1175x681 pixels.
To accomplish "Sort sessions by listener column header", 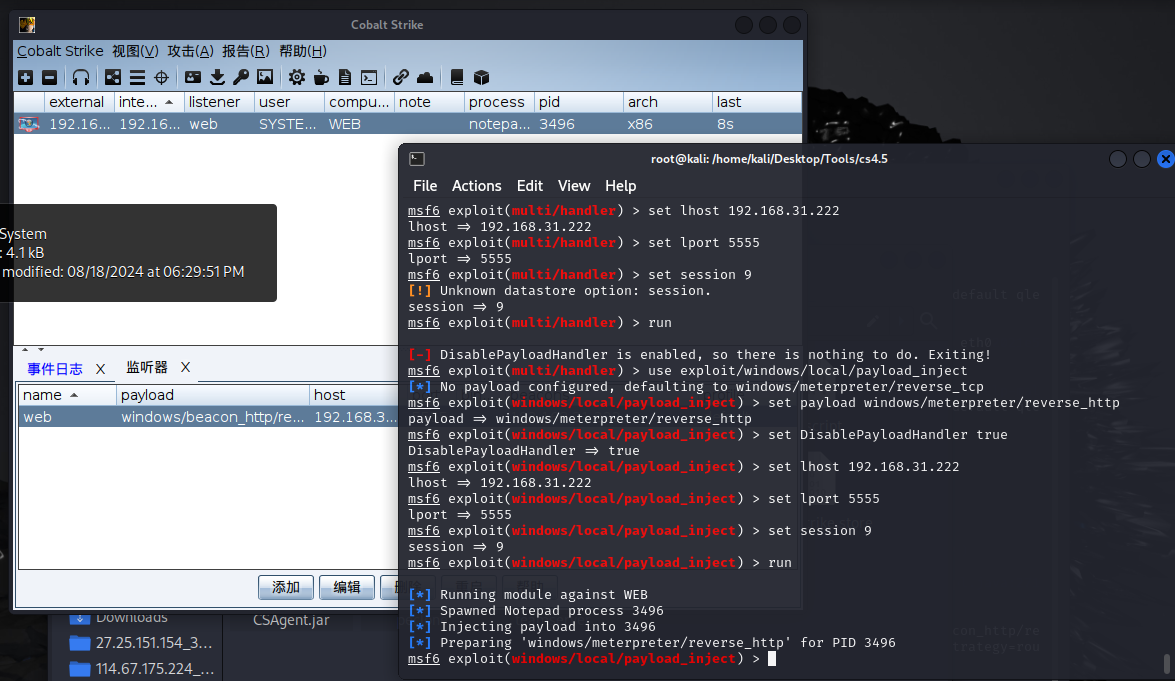I will click(x=219, y=102).
